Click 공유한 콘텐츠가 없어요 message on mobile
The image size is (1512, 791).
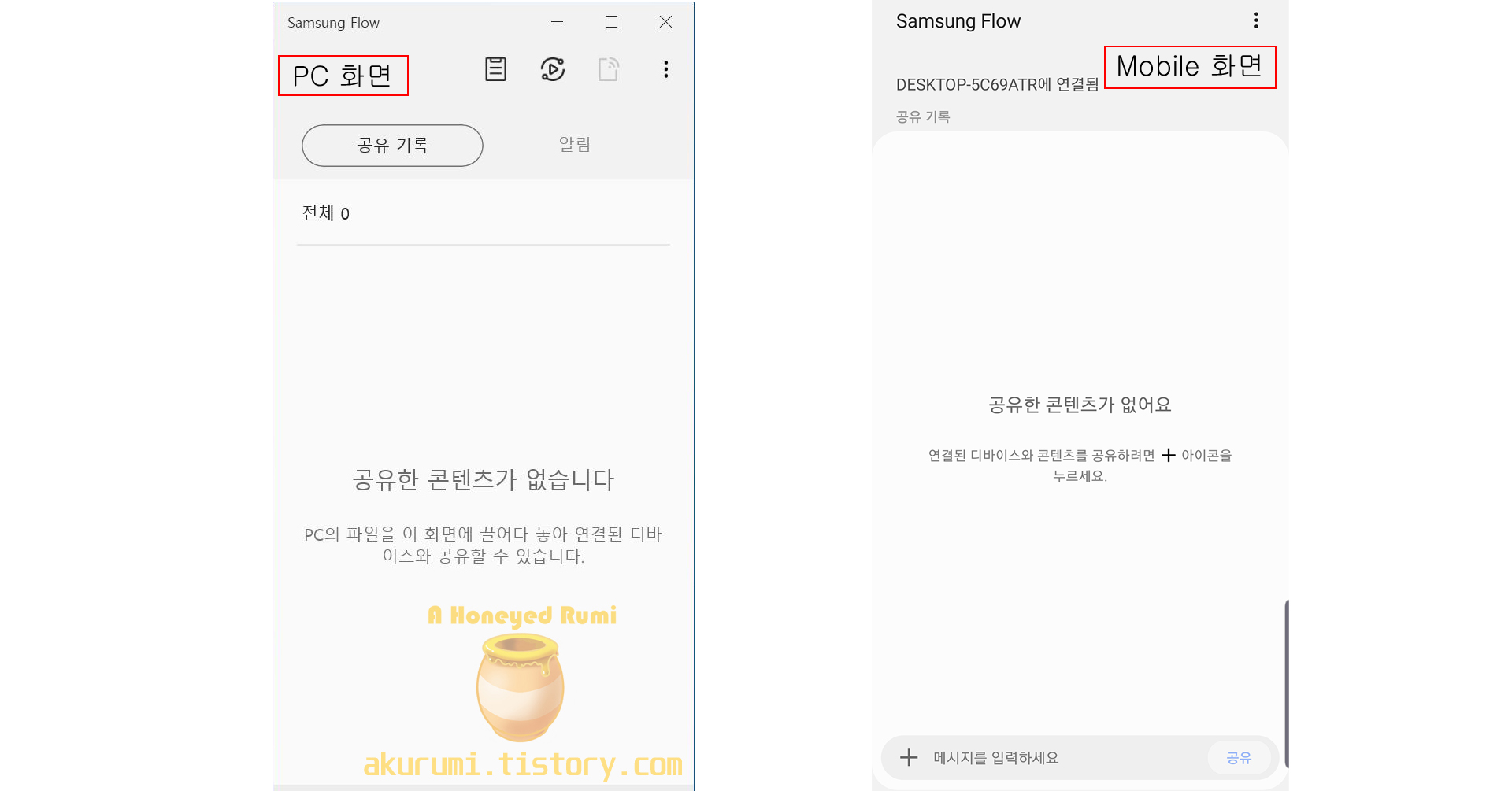pos(1080,405)
